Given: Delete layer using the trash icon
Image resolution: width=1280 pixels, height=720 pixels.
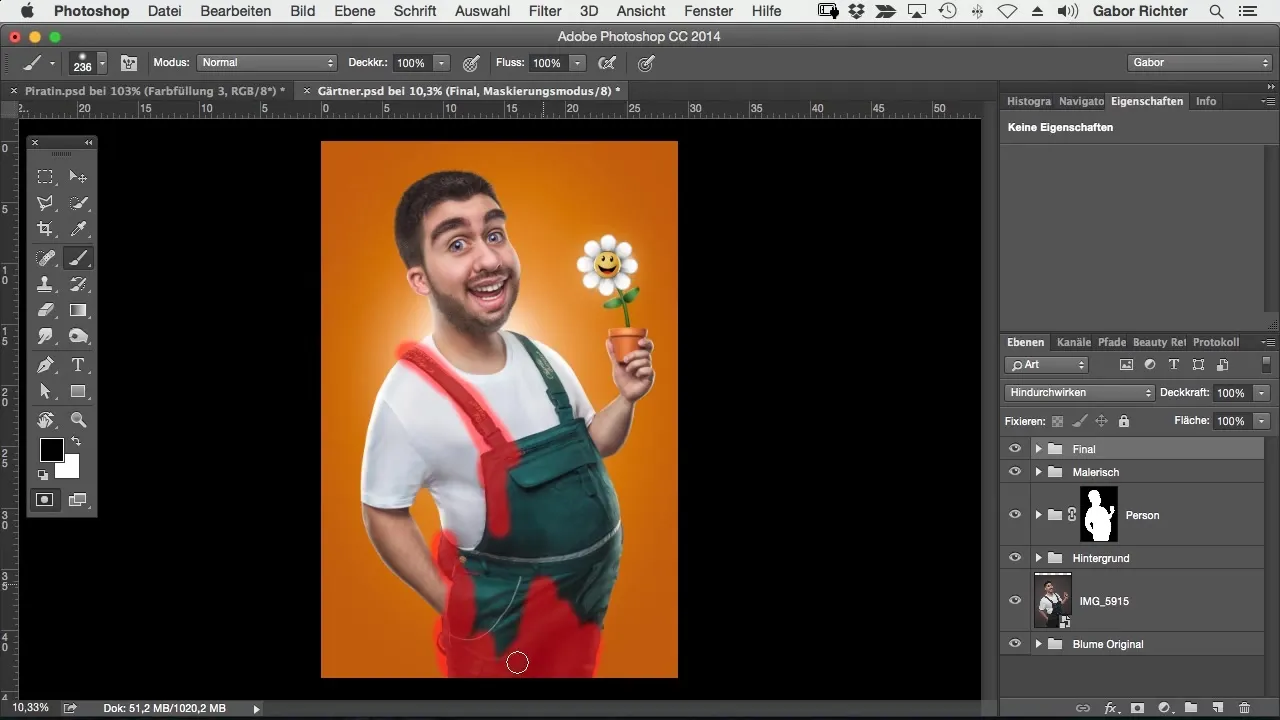Looking at the screenshot, I should click(1244, 708).
